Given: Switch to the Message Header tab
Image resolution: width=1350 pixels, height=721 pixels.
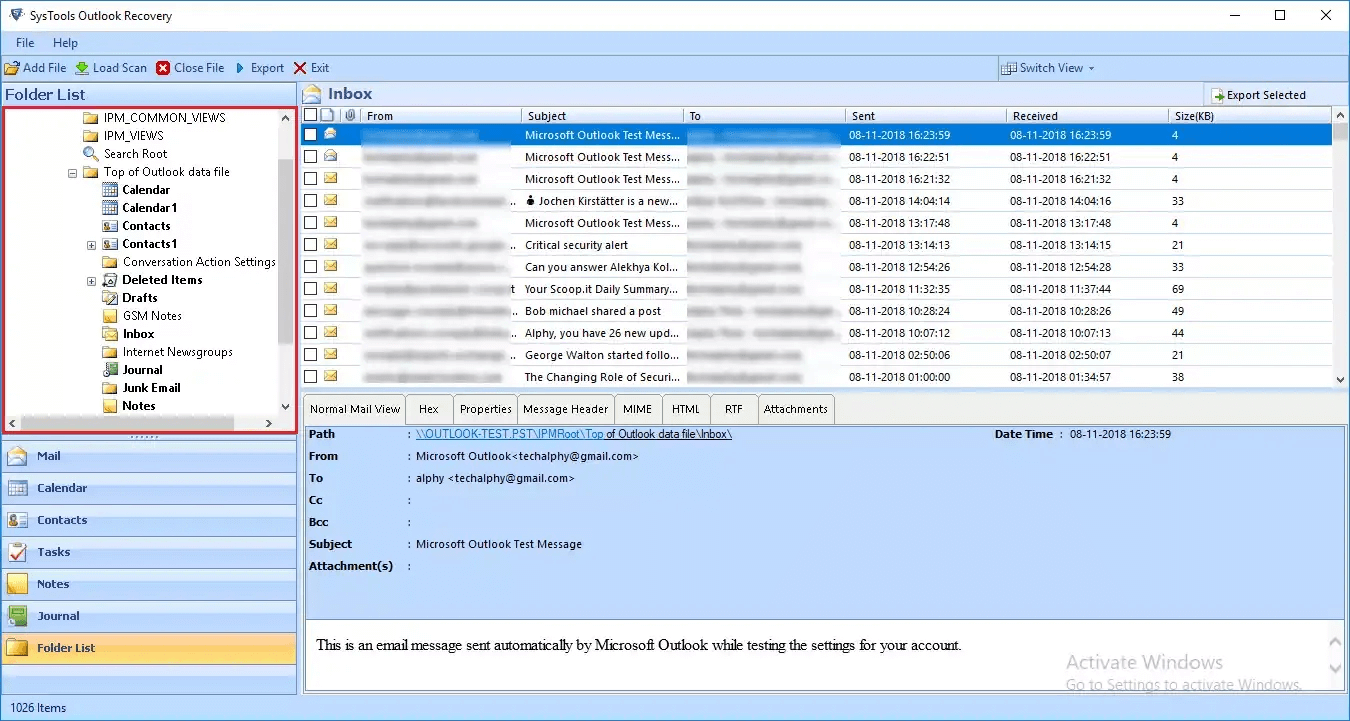Looking at the screenshot, I should 566,409.
